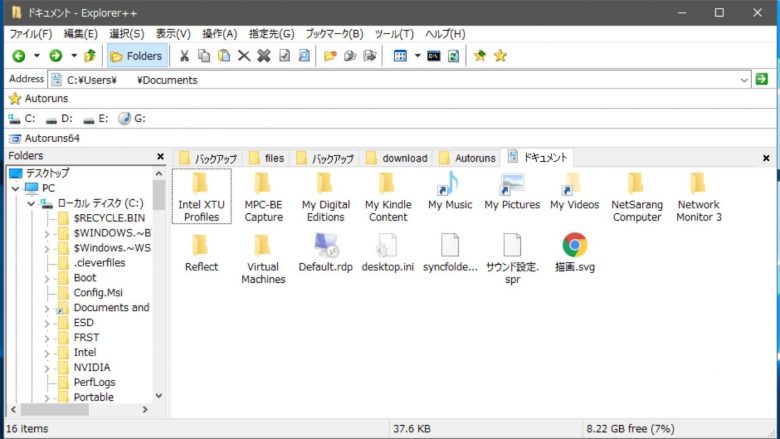
Task: Collapse the ローカル ディスク (C:) node
Action: pyautogui.click(x=31, y=203)
